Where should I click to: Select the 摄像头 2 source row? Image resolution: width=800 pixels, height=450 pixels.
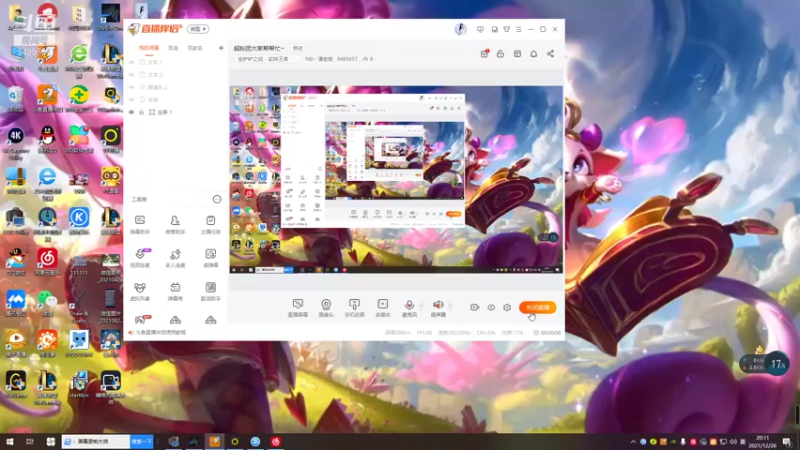pos(174,87)
